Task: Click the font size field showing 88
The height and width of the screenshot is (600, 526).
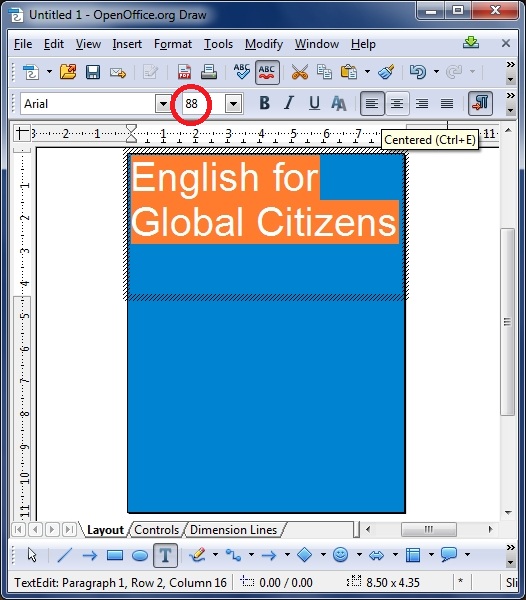Action: pyautogui.click(x=203, y=104)
